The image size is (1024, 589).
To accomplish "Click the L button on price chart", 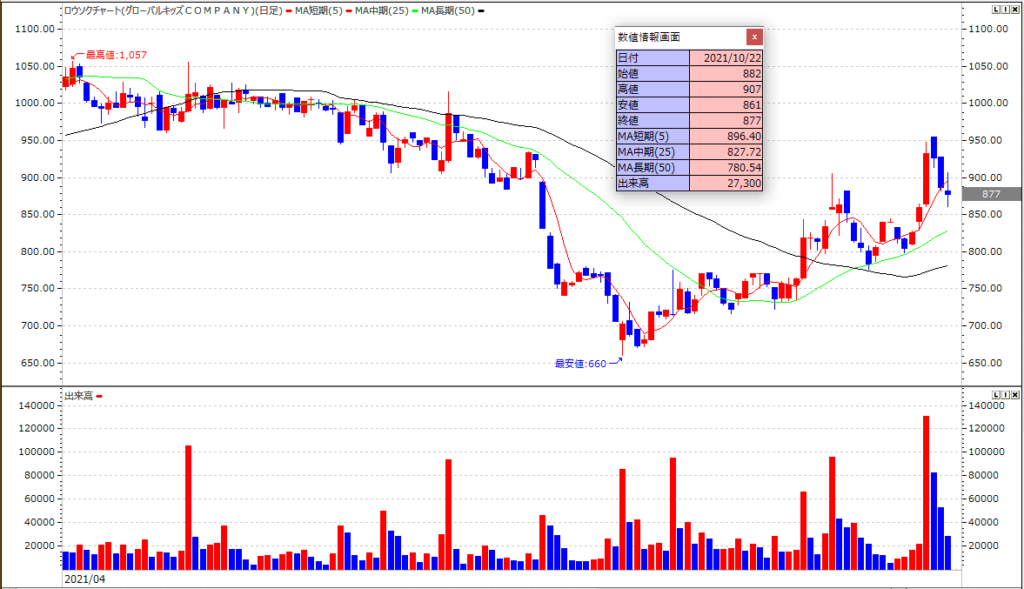I will pos(996,9).
